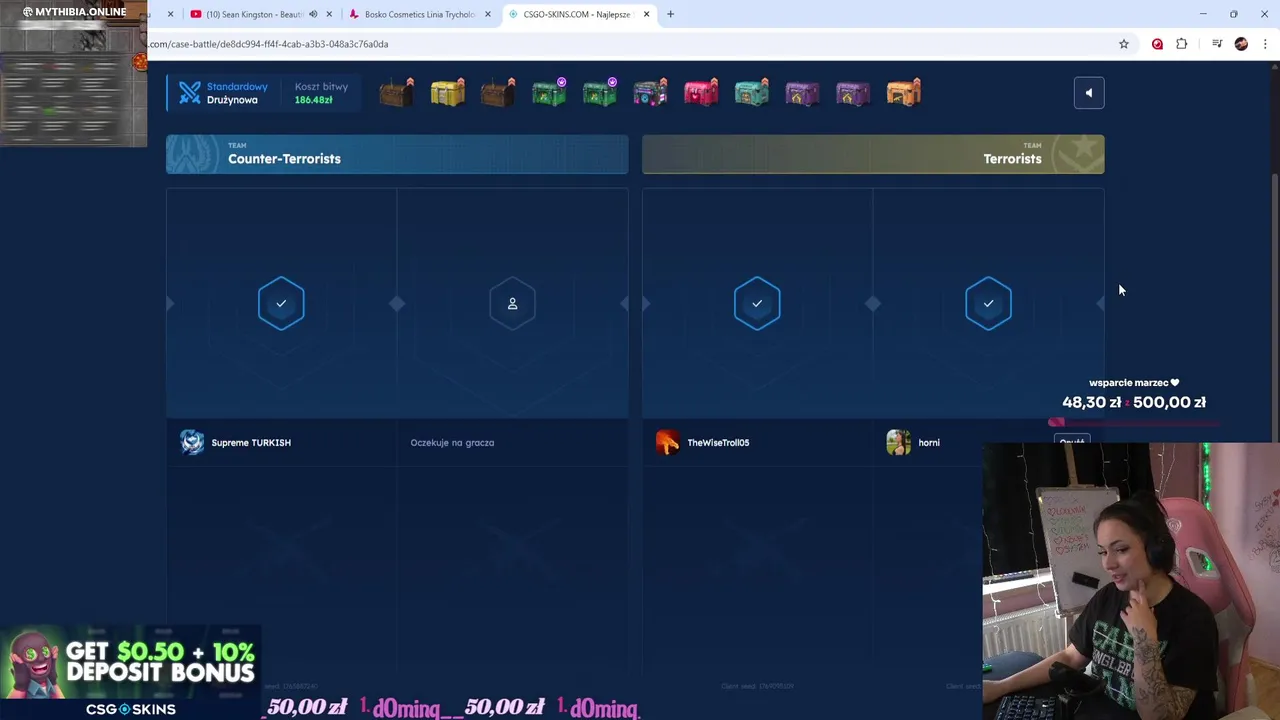The height and width of the screenshot is (720, 1280).
Task: Open the media control toolbar icon
Action: pyautogui.click(x=1217, y=44)
